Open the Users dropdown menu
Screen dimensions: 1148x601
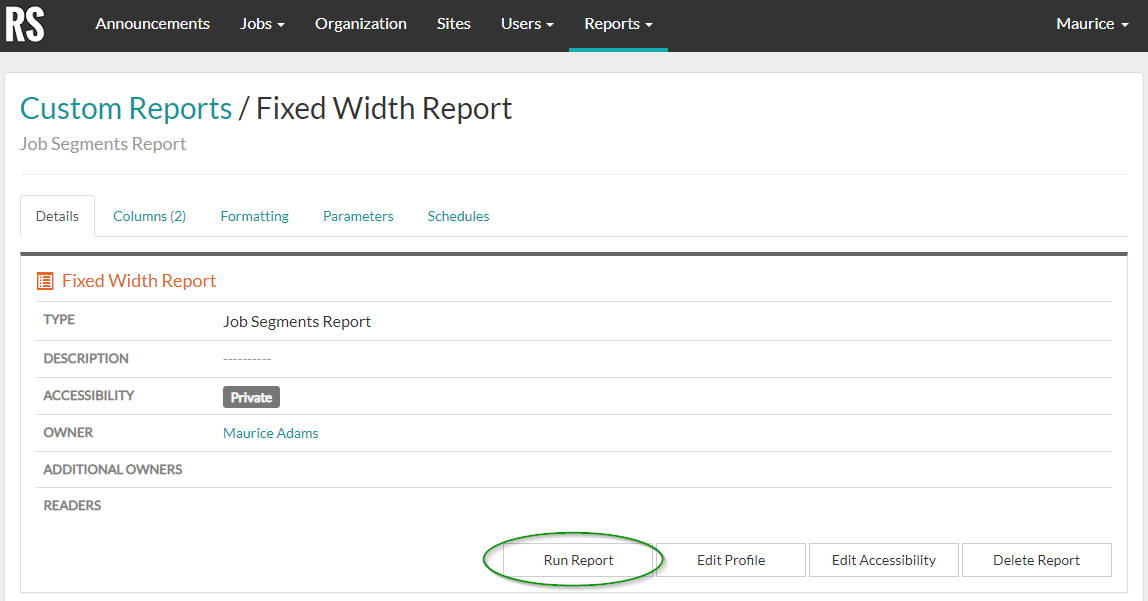[526, 24]
